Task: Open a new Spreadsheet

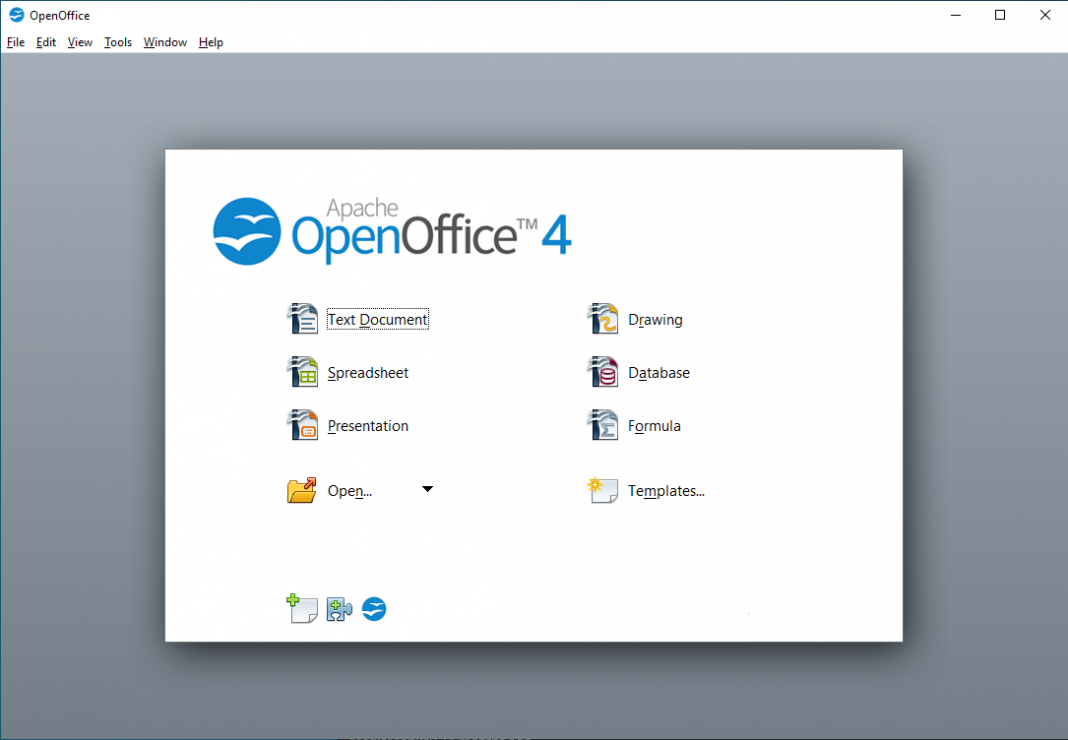Action: (367, 372)
